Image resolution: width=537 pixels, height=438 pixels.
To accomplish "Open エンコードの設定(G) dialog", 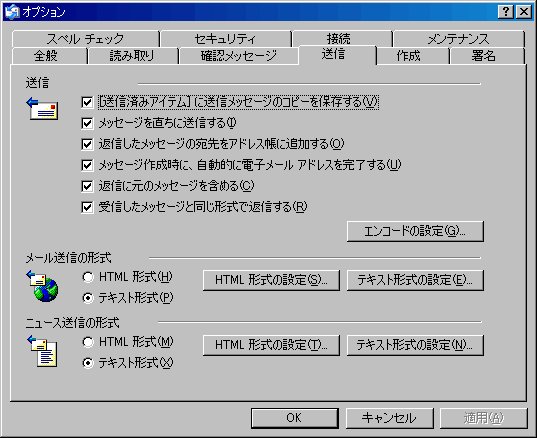I will (x=415, y=231).
